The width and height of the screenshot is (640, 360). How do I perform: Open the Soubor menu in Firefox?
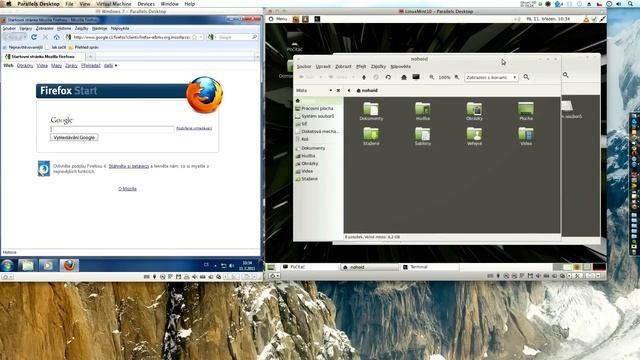point(9,29)
